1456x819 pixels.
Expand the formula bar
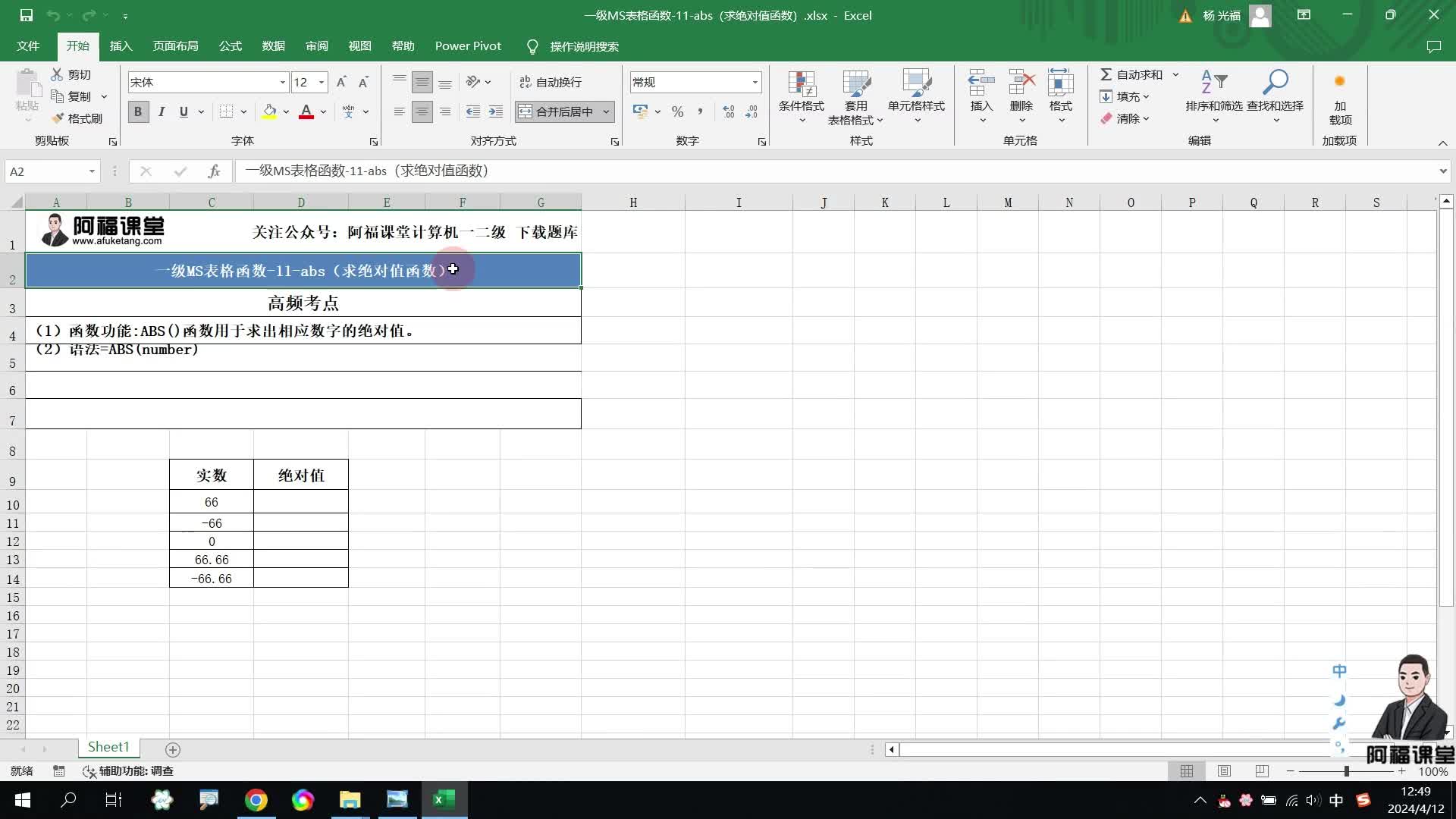pyautogui.click(x=1443, y=171)
